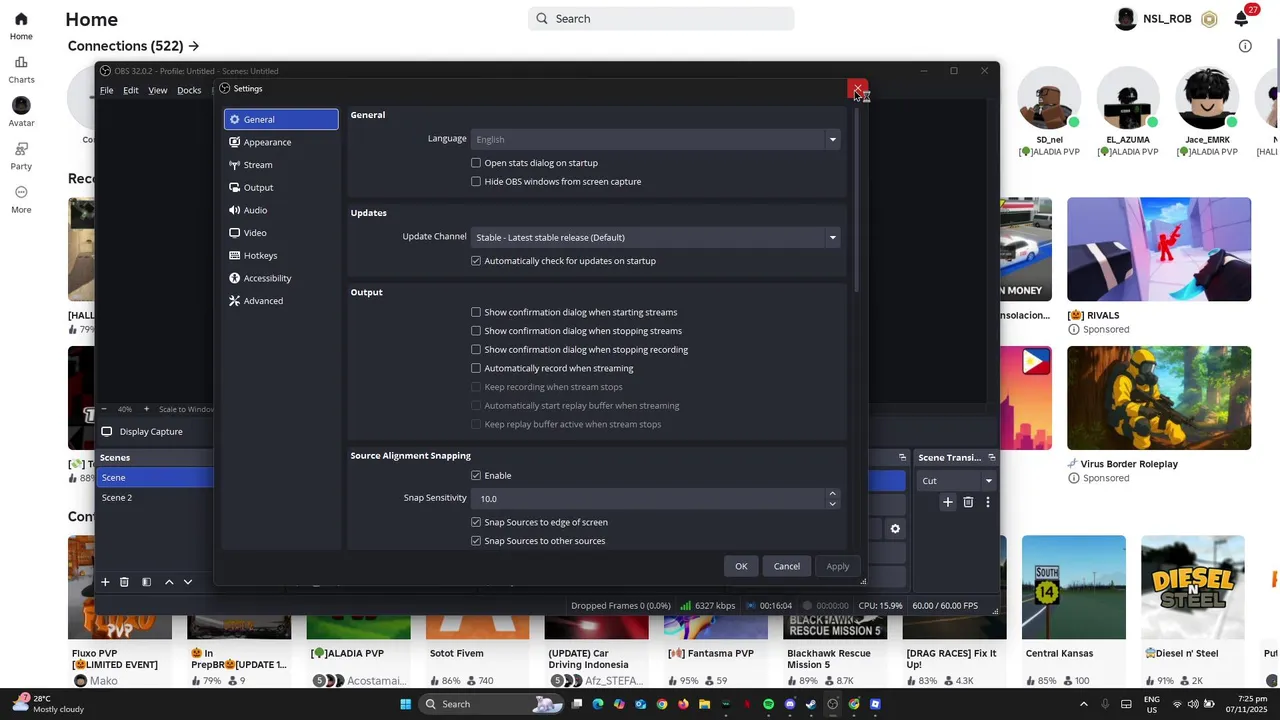Pop out the Scene Transitions dock
This screenshot has height=720, width=1280.
pyautogui.click(x=991, y=457)
